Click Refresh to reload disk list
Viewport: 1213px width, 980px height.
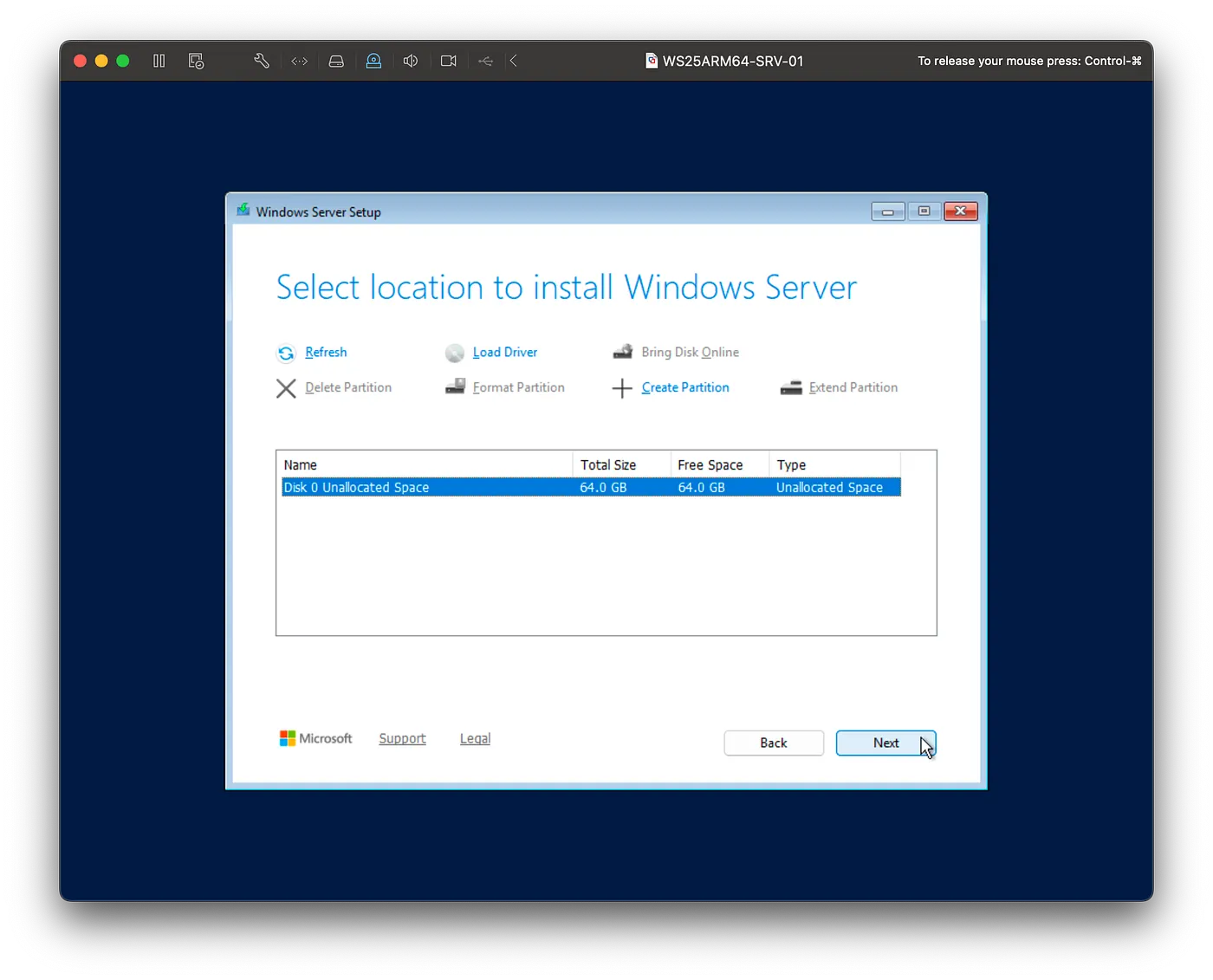click(x=325, y=353)
